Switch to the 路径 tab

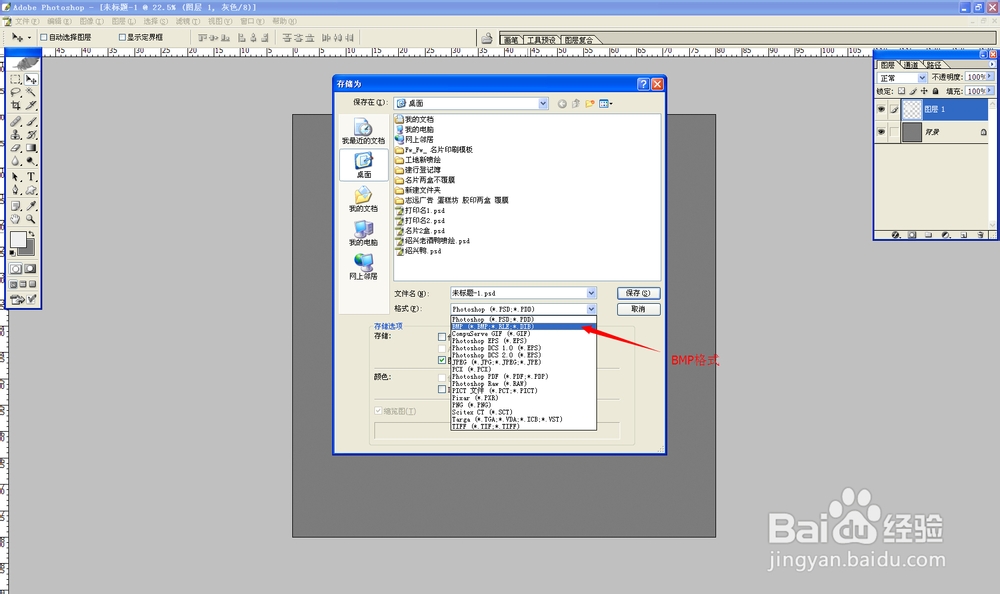pos(934,65)
